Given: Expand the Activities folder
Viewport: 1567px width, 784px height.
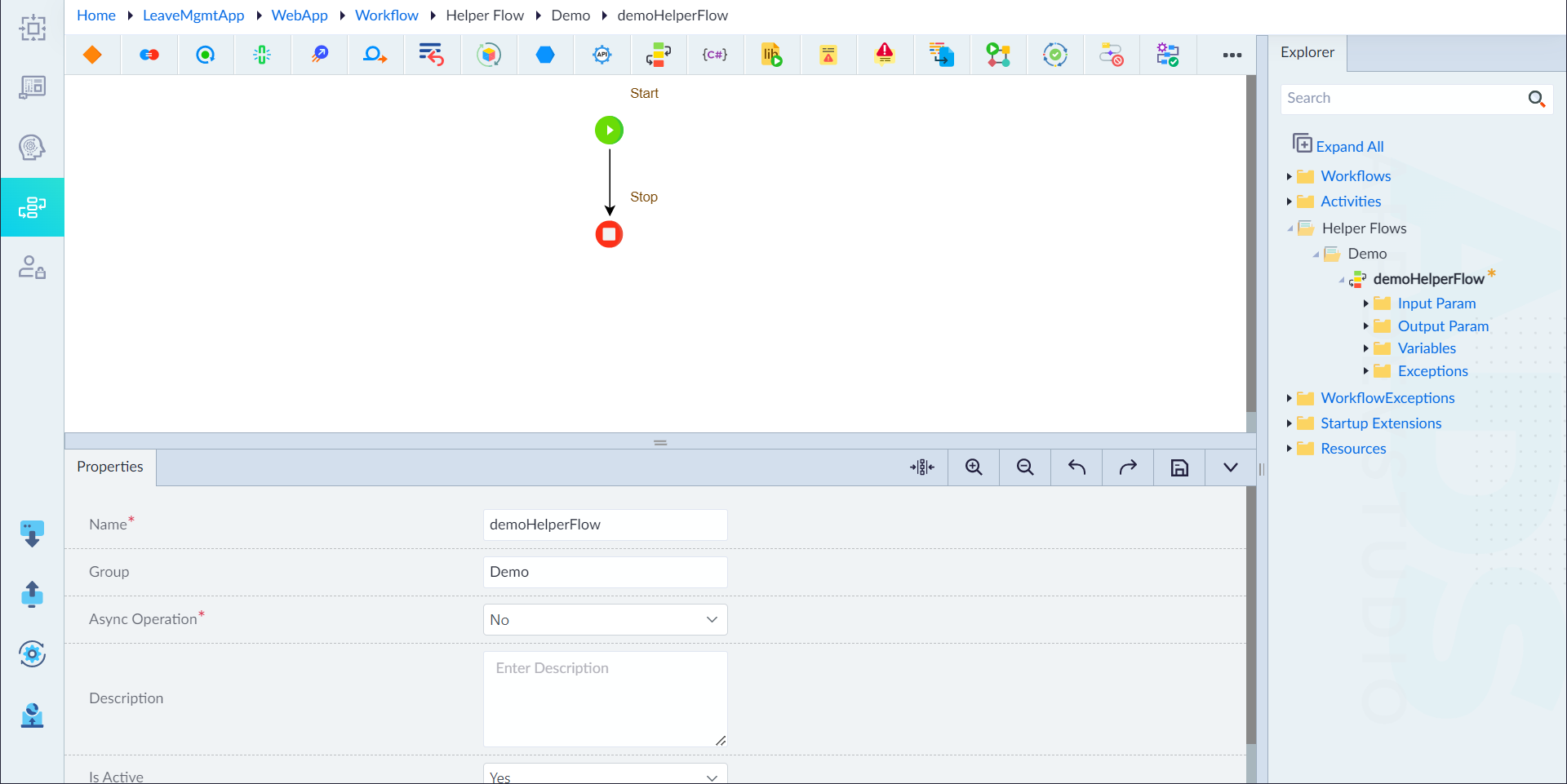Looking at the screenshot, I should (x=1289, y=202).
